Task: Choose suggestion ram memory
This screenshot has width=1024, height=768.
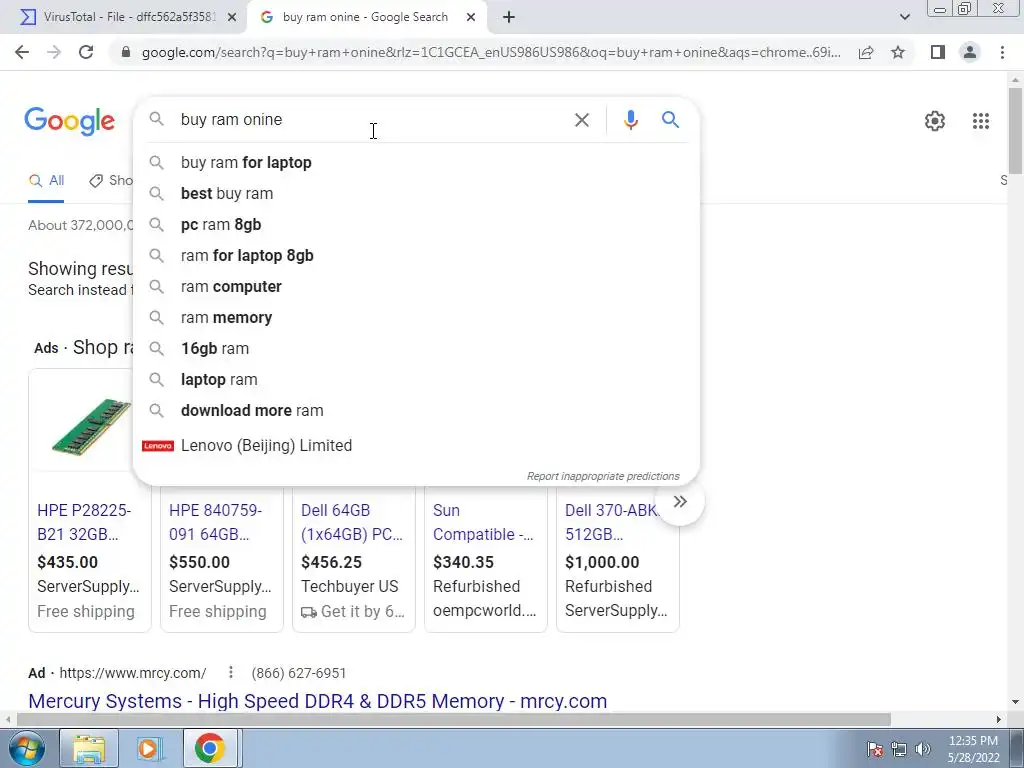Action: pyautogui.click(x=416, y=317)
